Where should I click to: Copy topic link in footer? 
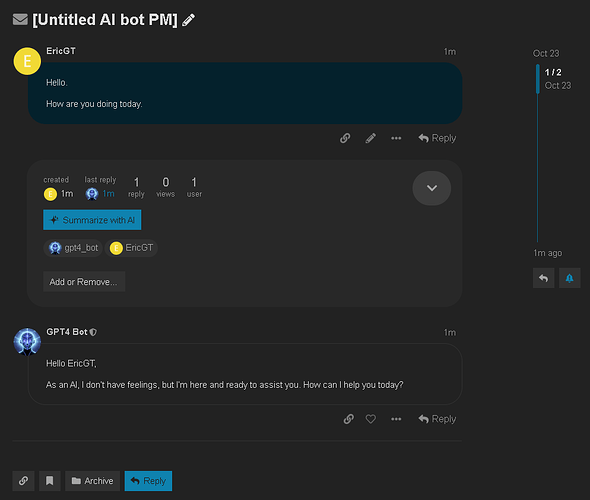click(x=23, y=481)
